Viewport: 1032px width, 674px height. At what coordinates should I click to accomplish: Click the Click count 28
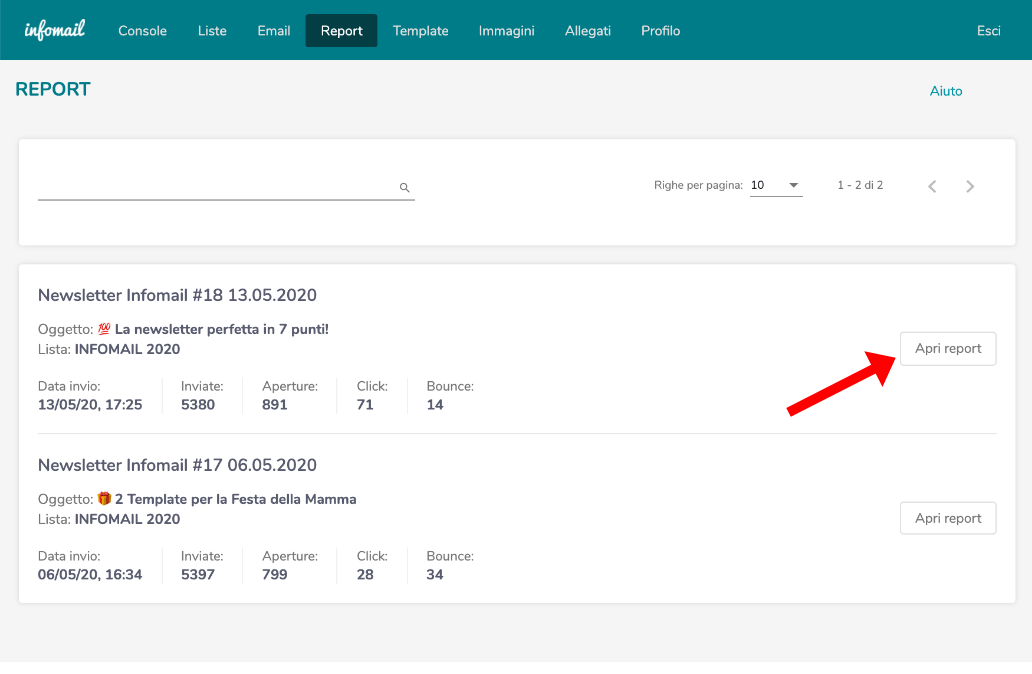tap(365, 575)
